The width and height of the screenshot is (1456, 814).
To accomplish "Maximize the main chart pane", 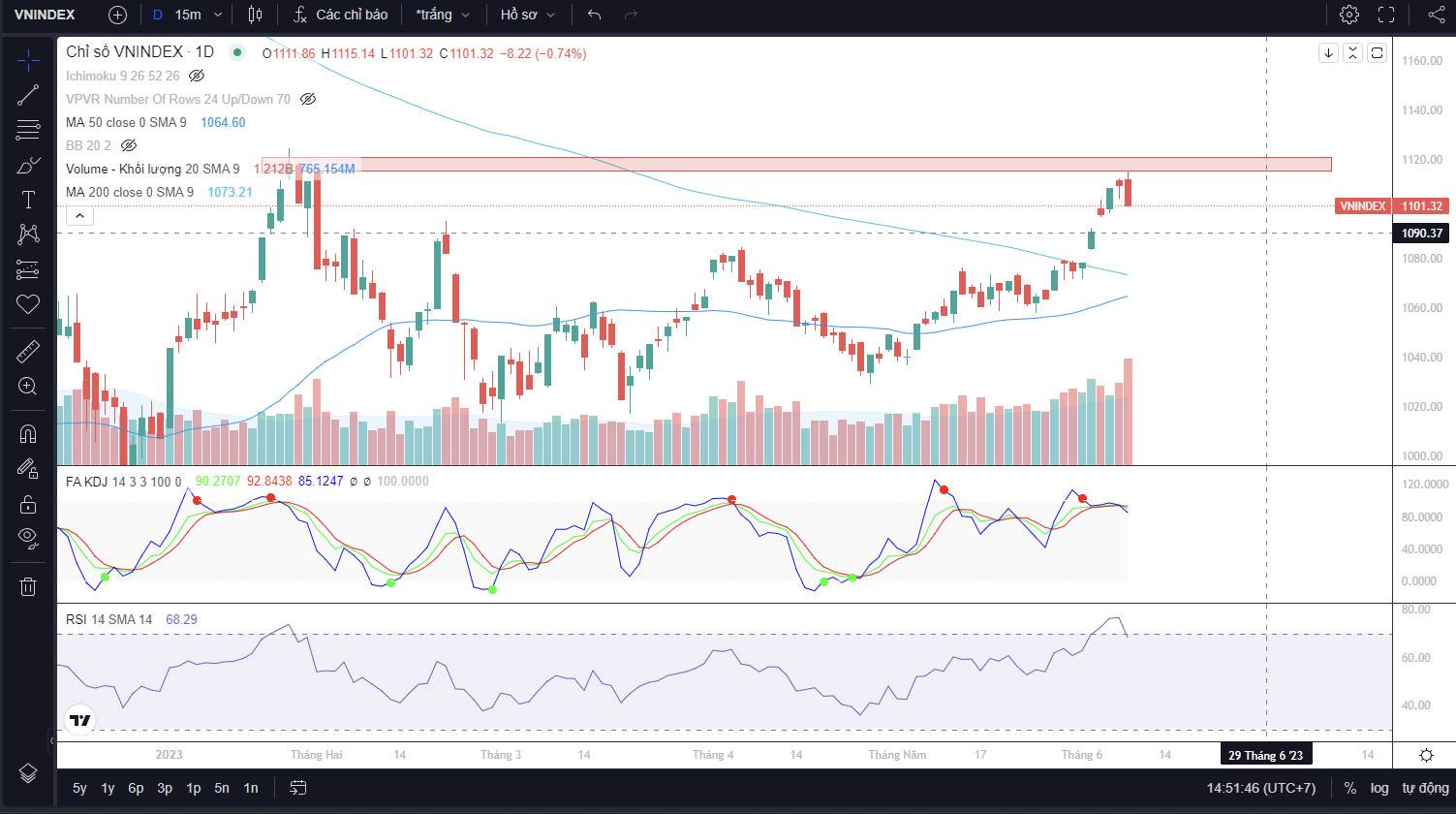I will [x=1377, y=53].
